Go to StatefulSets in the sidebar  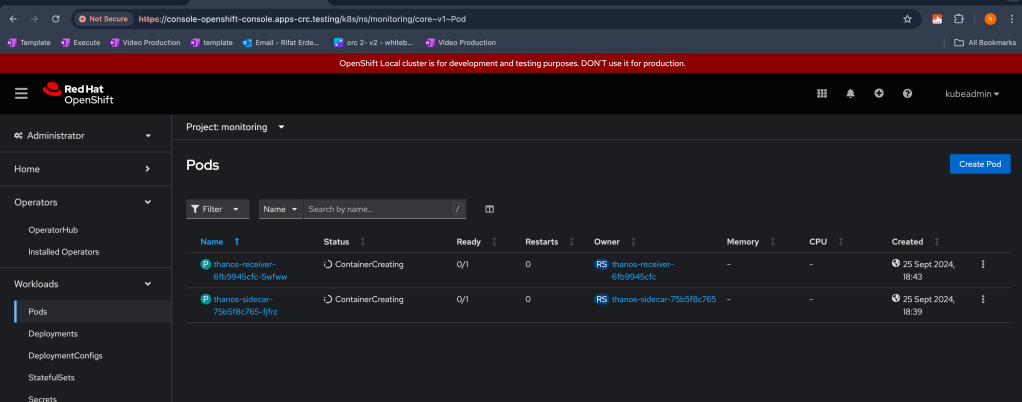click(51, 377)
